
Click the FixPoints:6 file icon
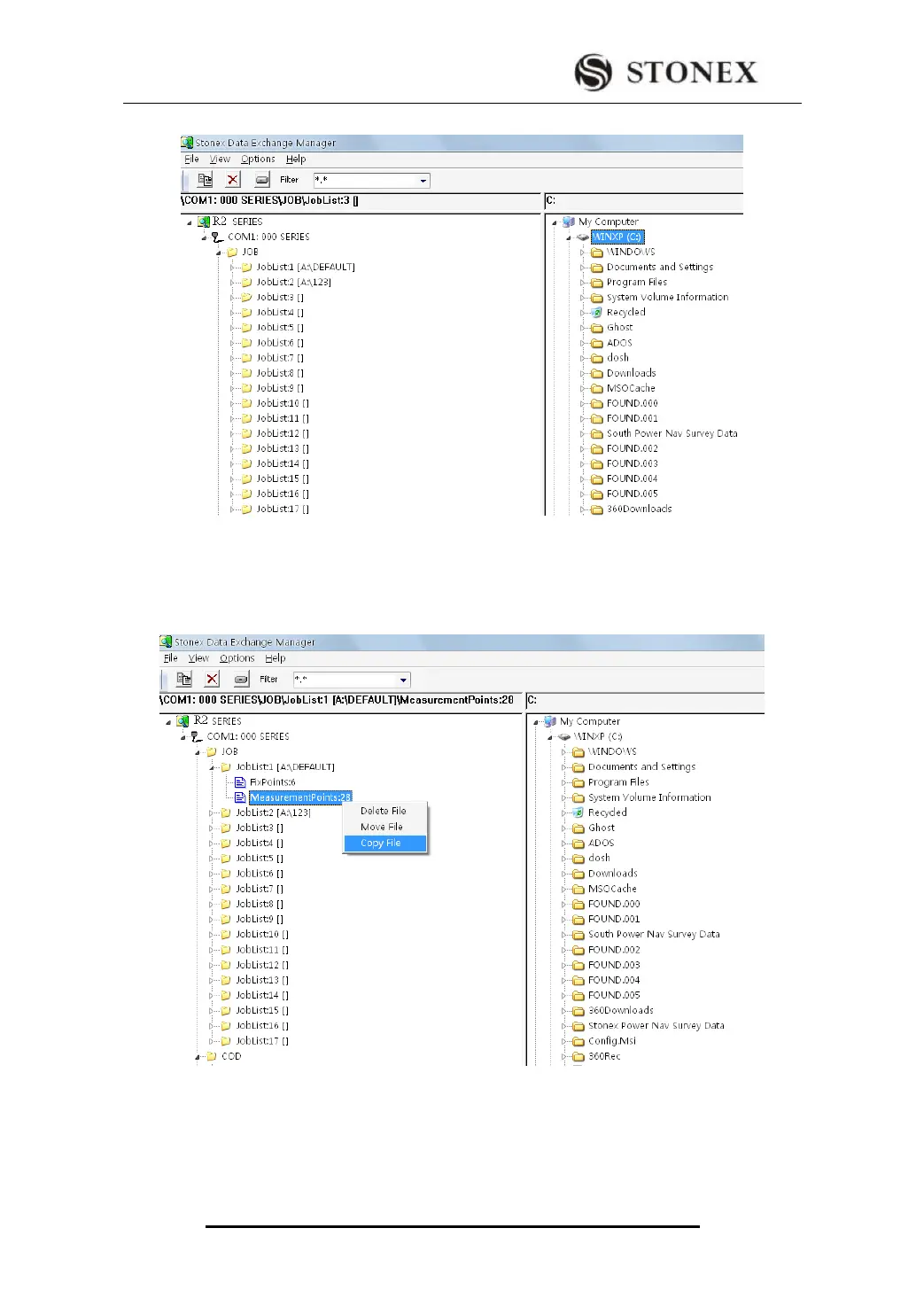[240, 782]
